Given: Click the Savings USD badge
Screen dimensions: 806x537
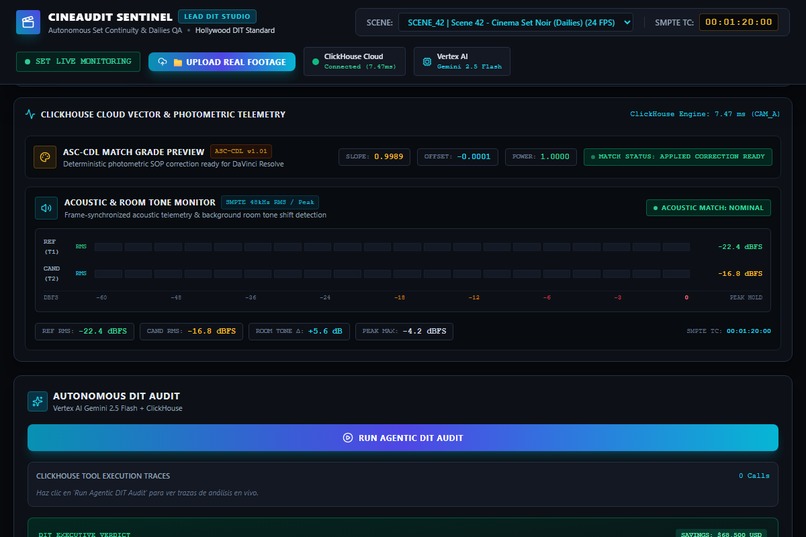Looking at the screenshot, I should pos(721,534).
